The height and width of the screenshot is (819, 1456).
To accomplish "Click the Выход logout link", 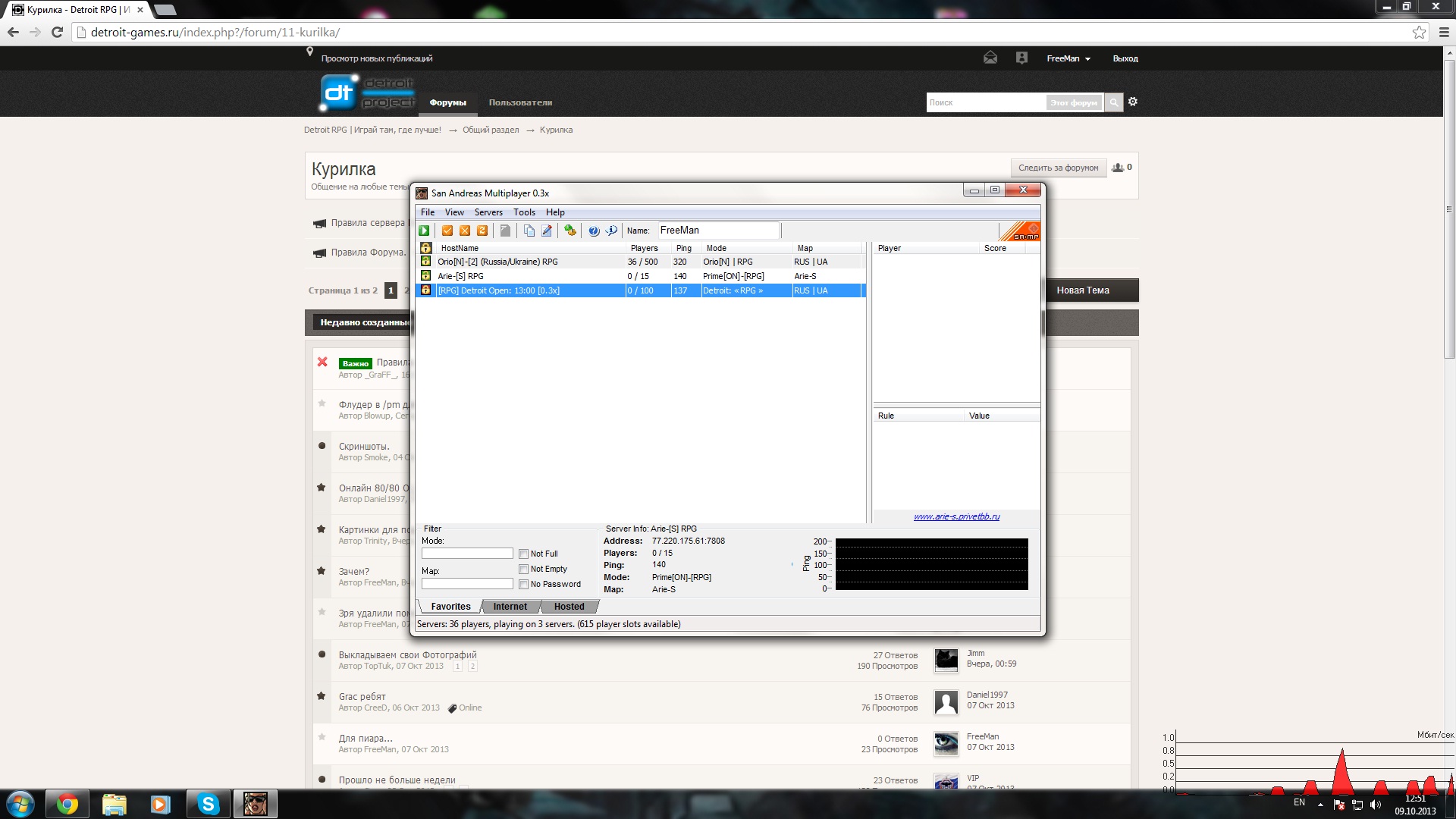I will [1125, 58].
